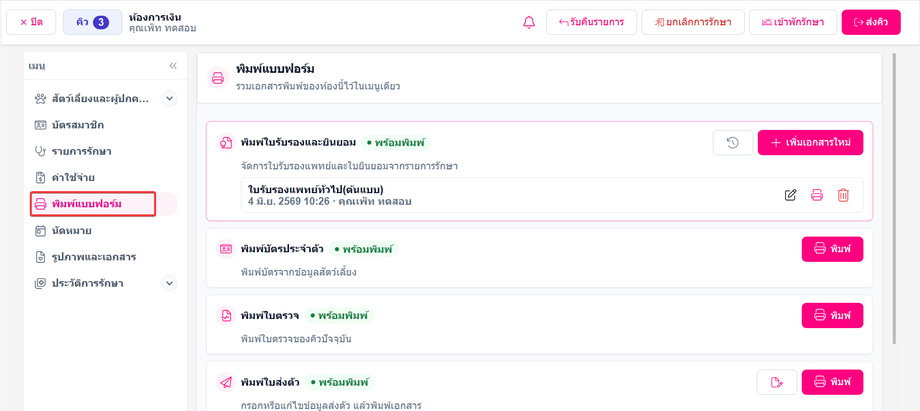The width and height of the screenshot is (920, 411).
Task: Click the vertical page scrollbar
Action: click(x=894, y=200)
